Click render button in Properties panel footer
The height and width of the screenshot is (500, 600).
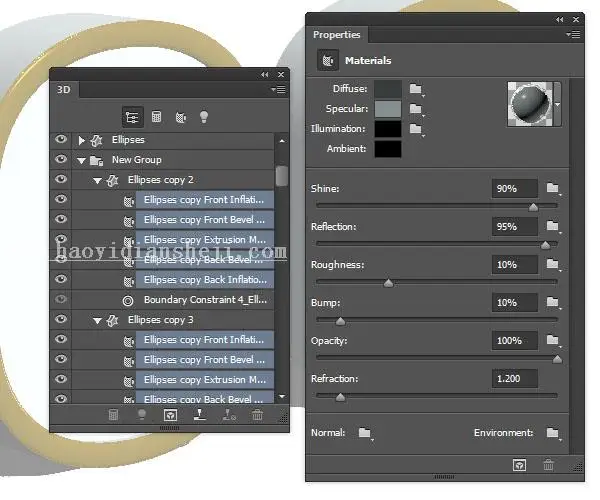pyautogui.click(x=519, y=465)
